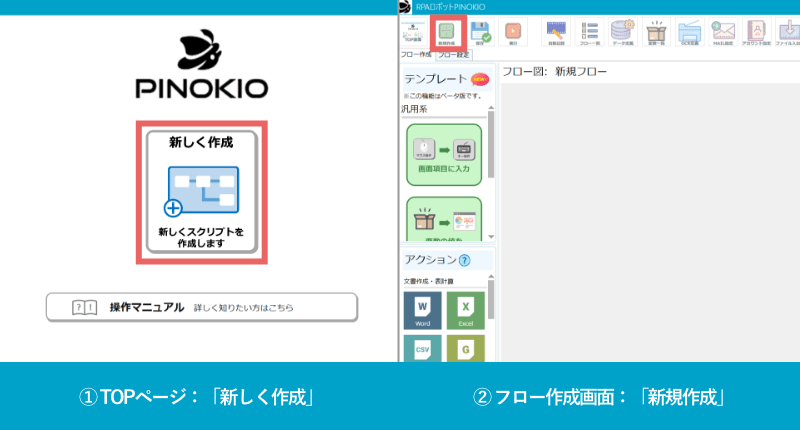The width and height of the screenshot is (800, 430).
Task: Switch to the フロー設定 tab
Action: pos(454,55)
